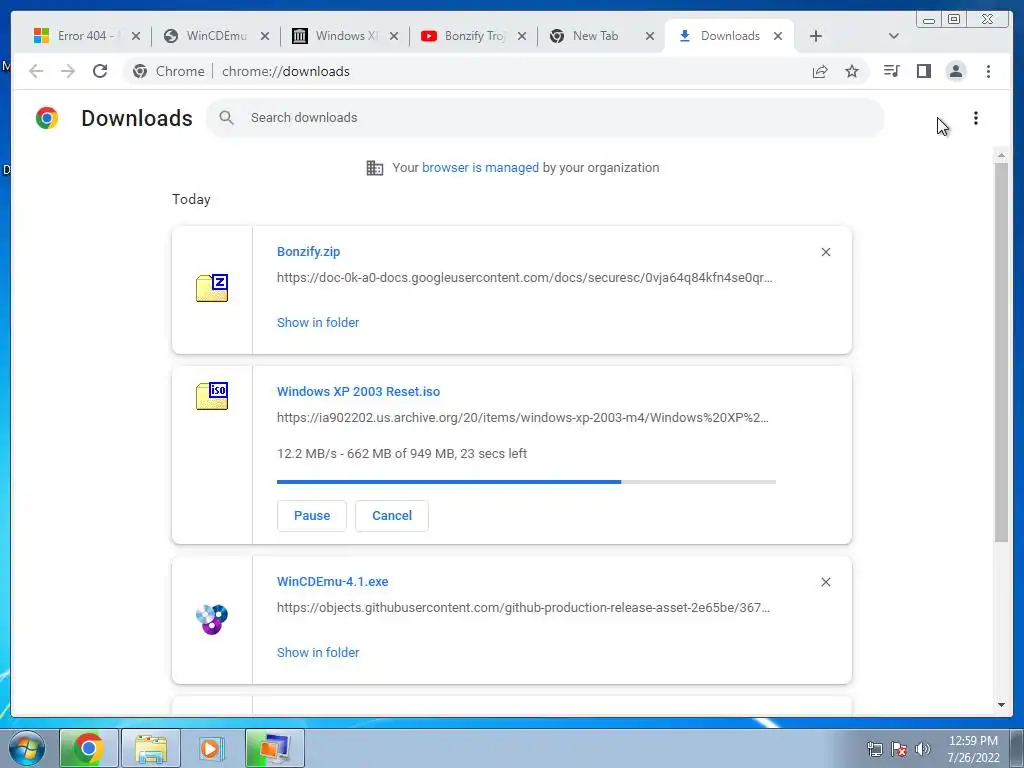Open the Chrome profile avatar
Image resolution: width=1024 pixels, height=768 pixels.
955,71
